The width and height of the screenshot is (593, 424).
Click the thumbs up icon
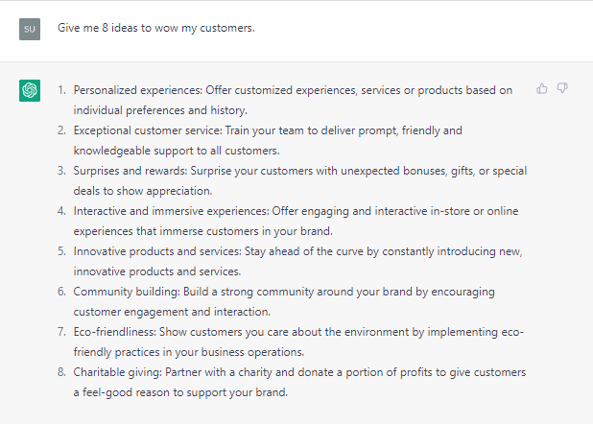point(542,89)
